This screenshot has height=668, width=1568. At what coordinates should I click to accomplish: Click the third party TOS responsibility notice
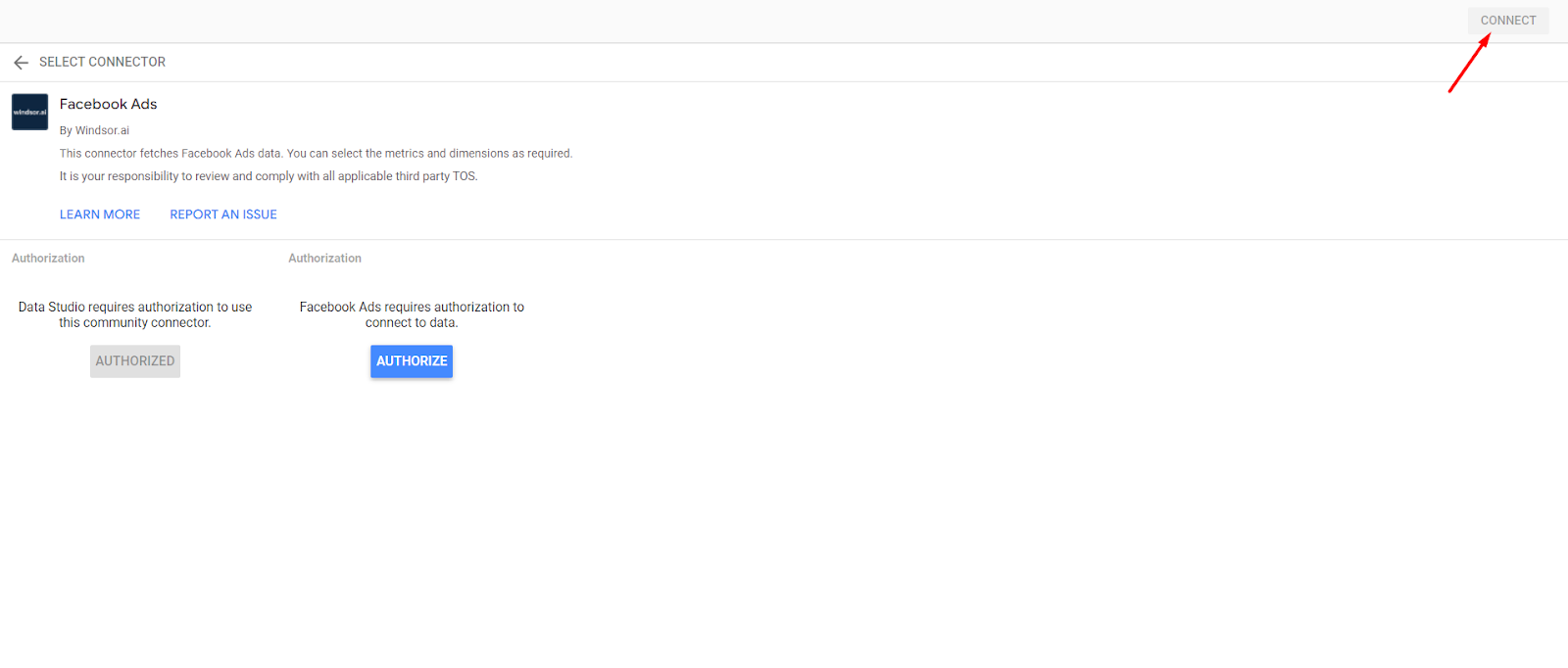click(x=269, y=176)
